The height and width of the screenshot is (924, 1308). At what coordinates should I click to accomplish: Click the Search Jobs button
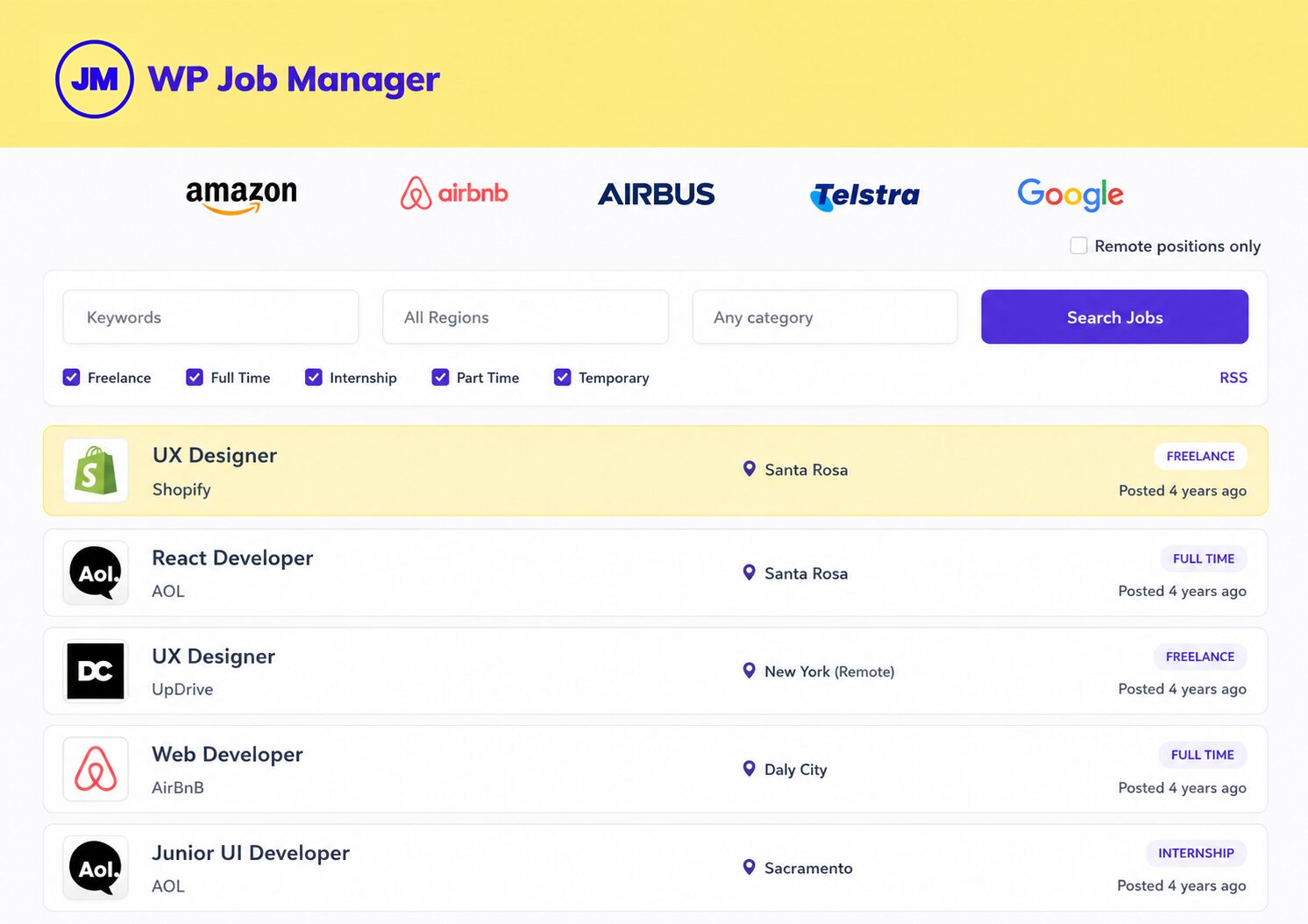click(x=1114, y=317)
